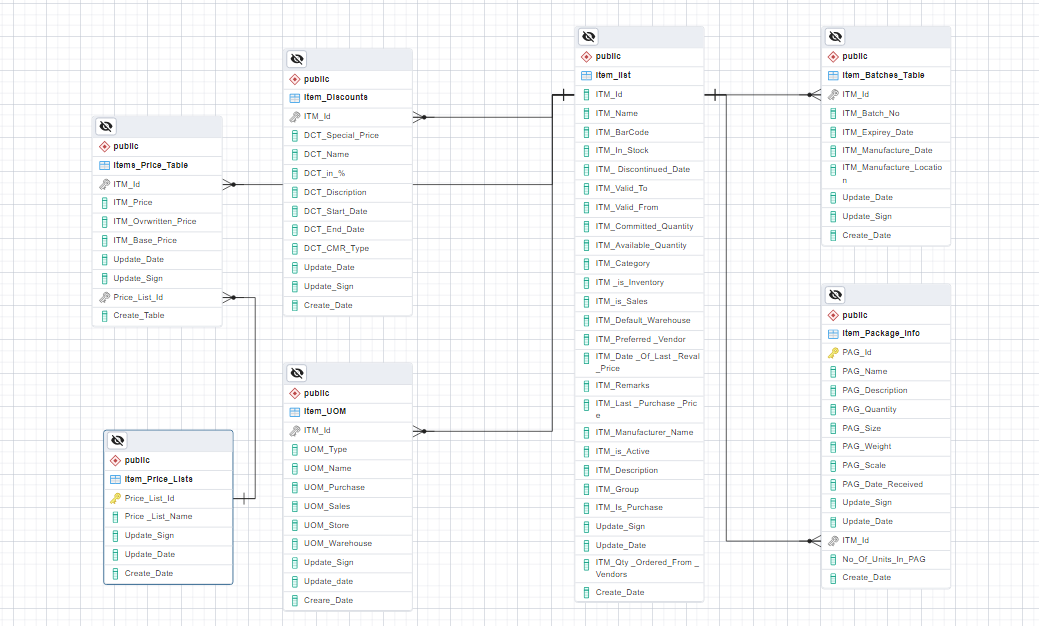Select the Item_list table title

pyautogui.click(x=613, y=75)
